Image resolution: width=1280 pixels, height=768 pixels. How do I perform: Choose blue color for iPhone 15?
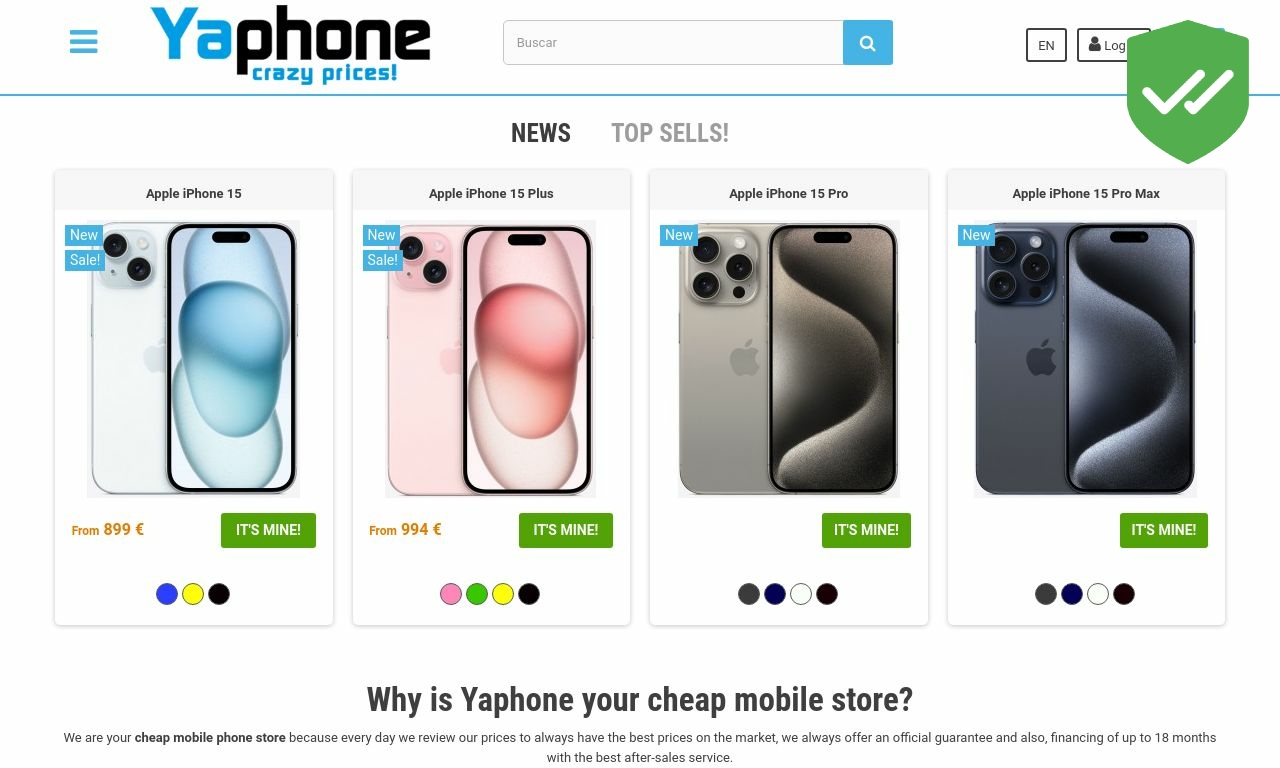pyautogui.click(x=167, y=594)
